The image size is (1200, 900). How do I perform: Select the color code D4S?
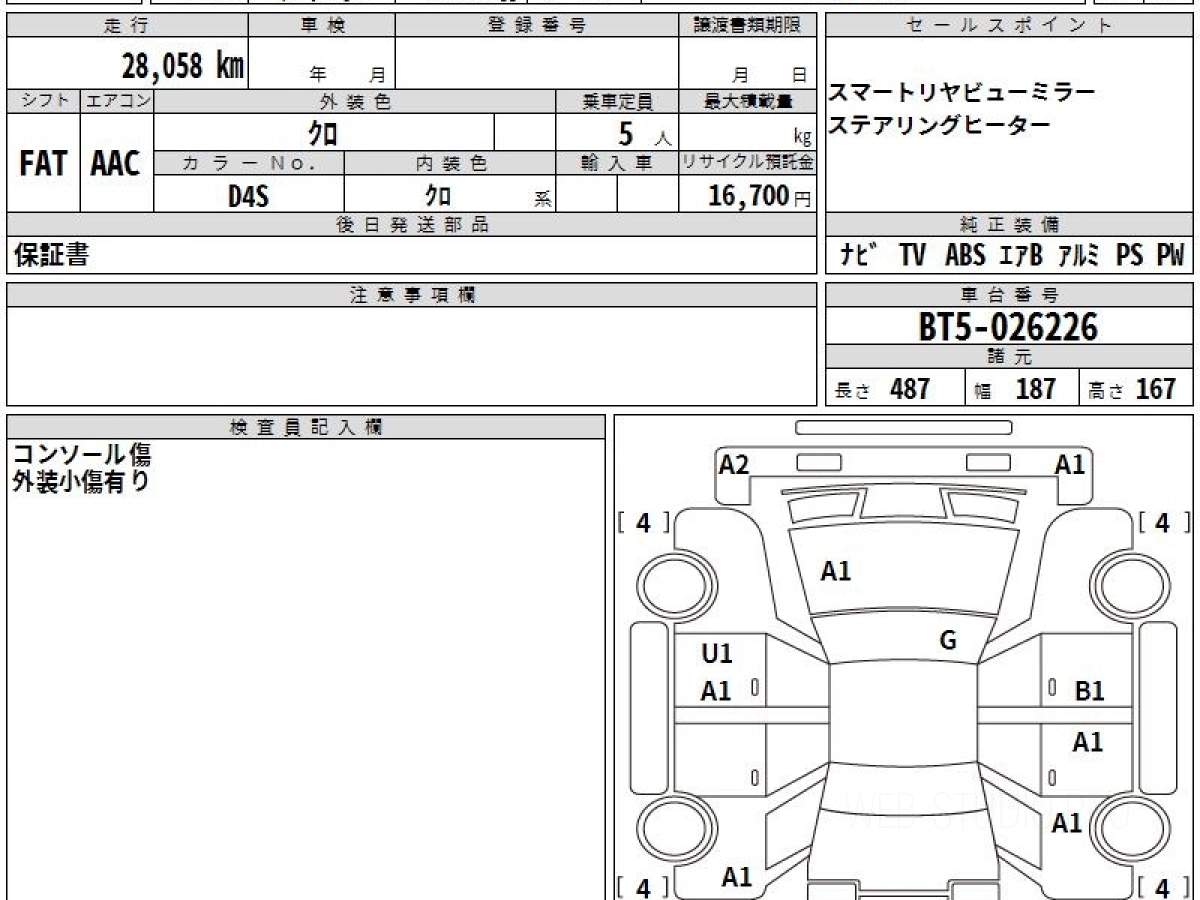[248, 195]
